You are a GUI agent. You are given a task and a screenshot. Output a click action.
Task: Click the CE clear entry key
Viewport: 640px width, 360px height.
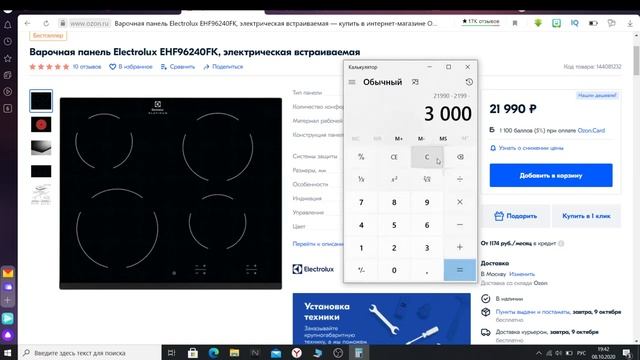click(394, 157)
